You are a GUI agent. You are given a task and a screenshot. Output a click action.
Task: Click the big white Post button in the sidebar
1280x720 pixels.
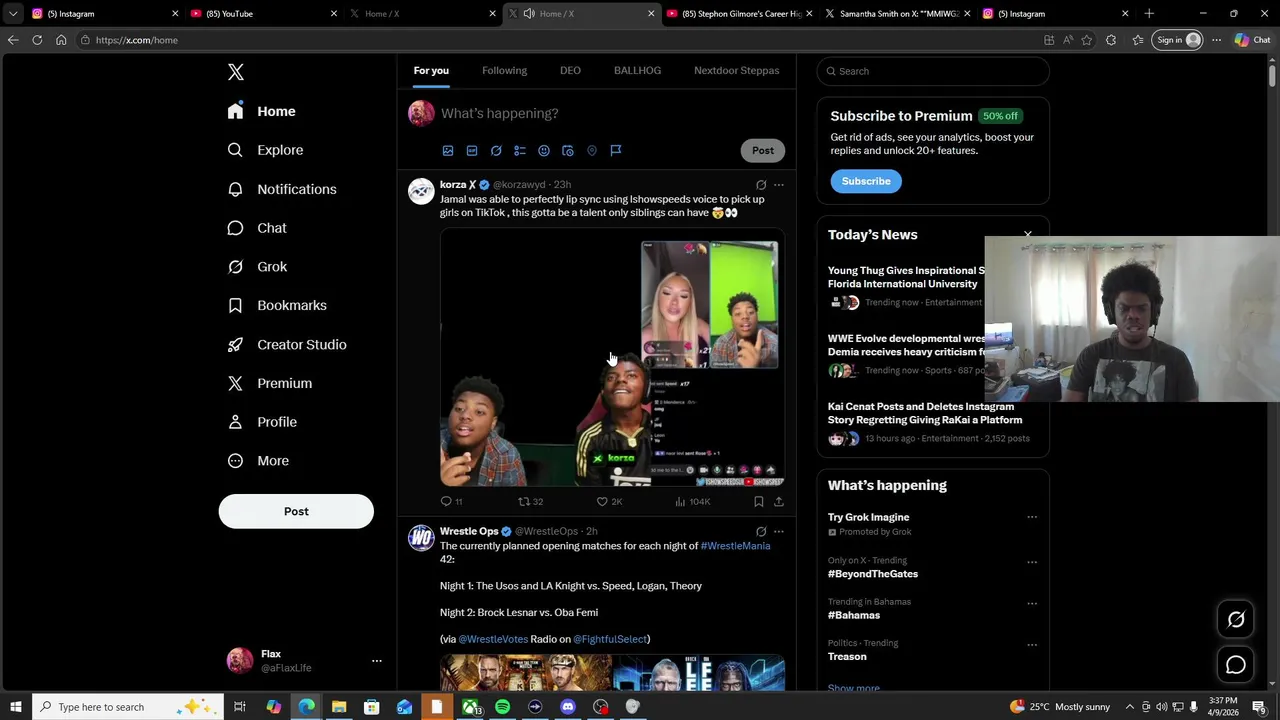click(x=296, y=511)
